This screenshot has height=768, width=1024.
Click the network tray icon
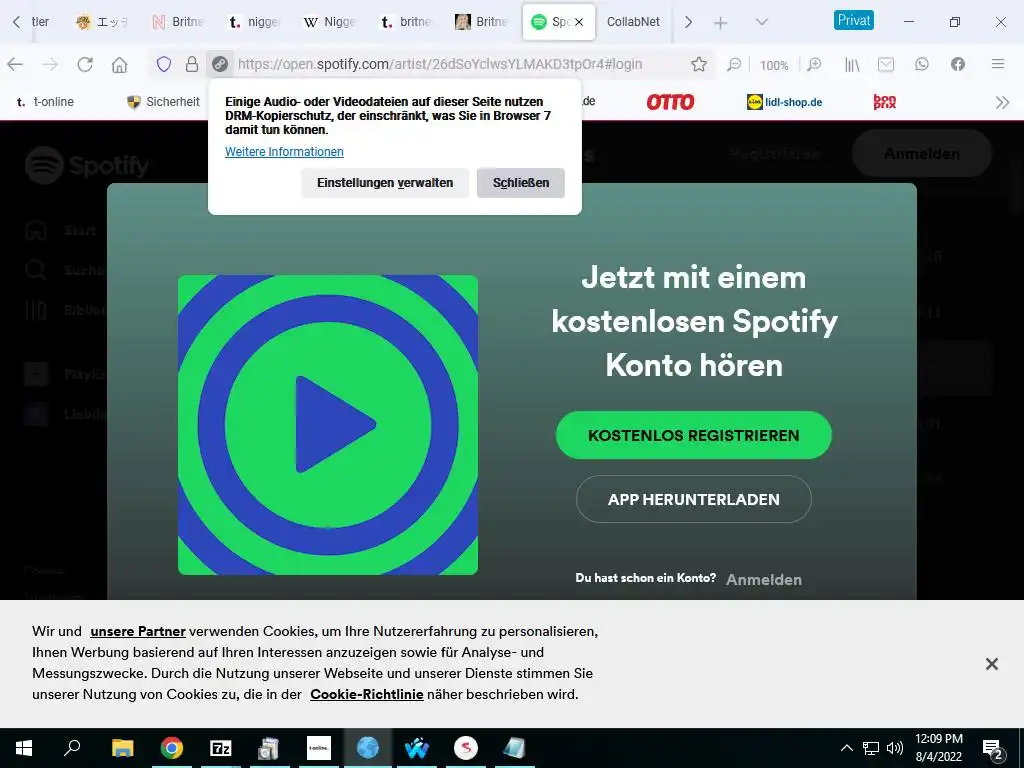871,748
